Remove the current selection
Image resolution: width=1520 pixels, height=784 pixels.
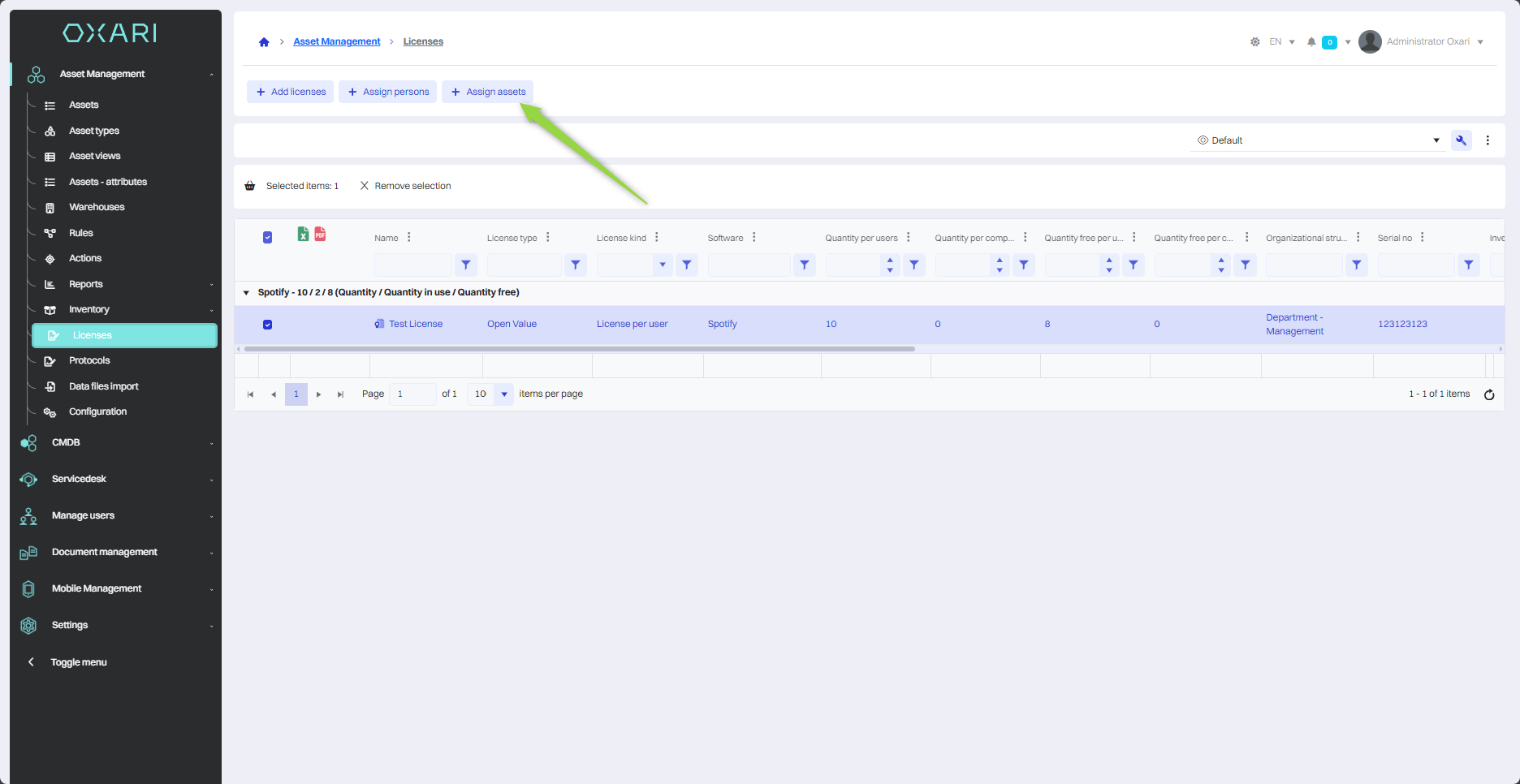pyautogui.click(x=405, y=186)
